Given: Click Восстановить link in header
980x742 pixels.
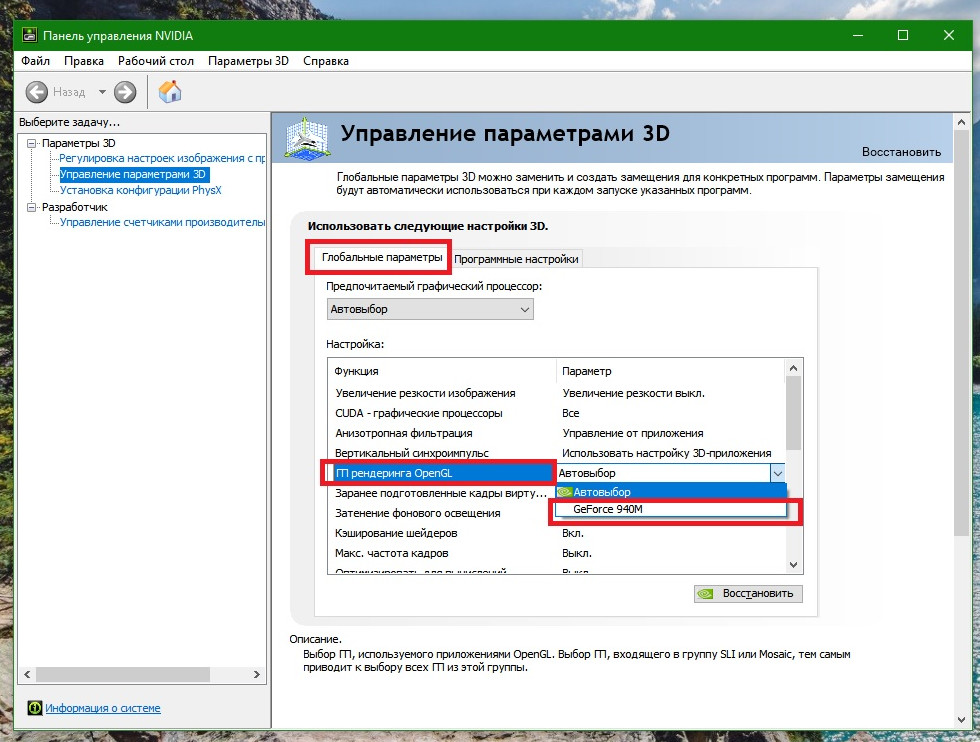Looking at the screenshot, I should [x=901, y=152].
